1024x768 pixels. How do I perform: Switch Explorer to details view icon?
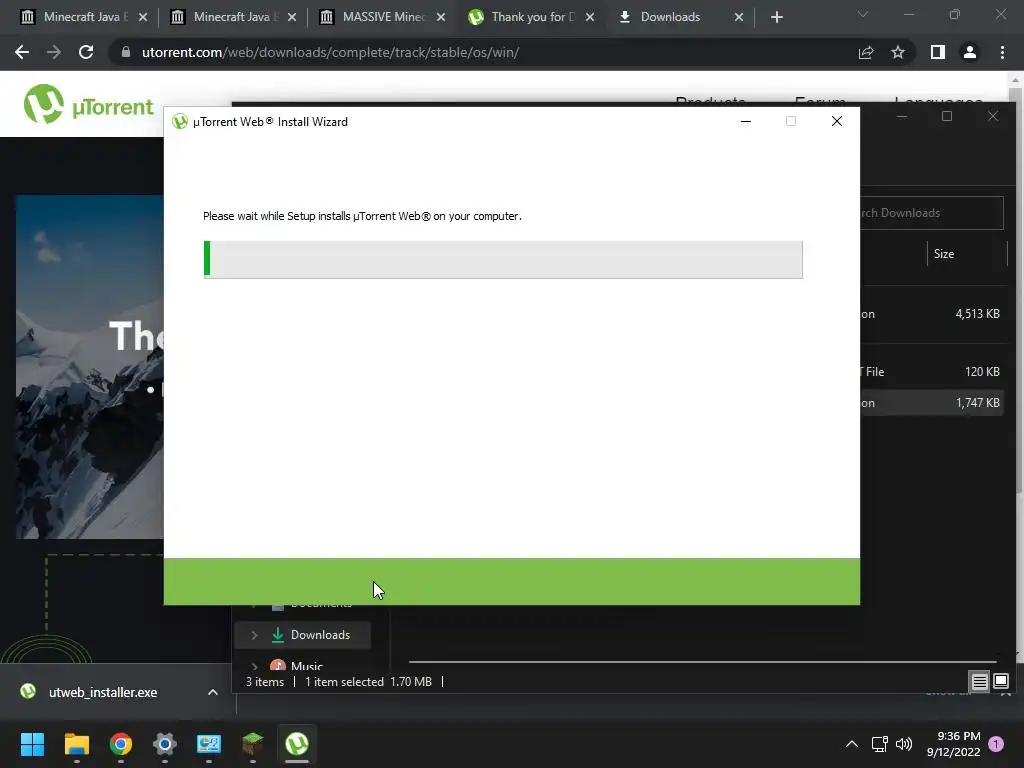point(980,682)
